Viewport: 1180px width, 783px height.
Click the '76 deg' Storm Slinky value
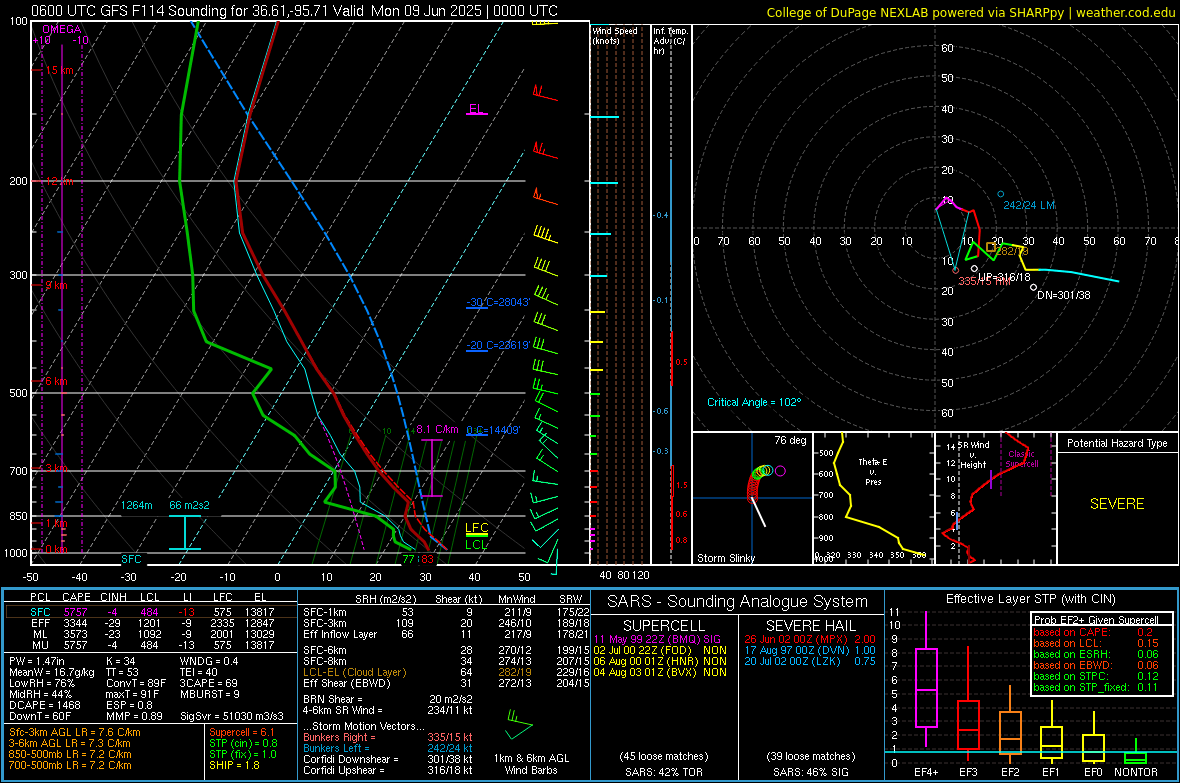tap(790, 440)
